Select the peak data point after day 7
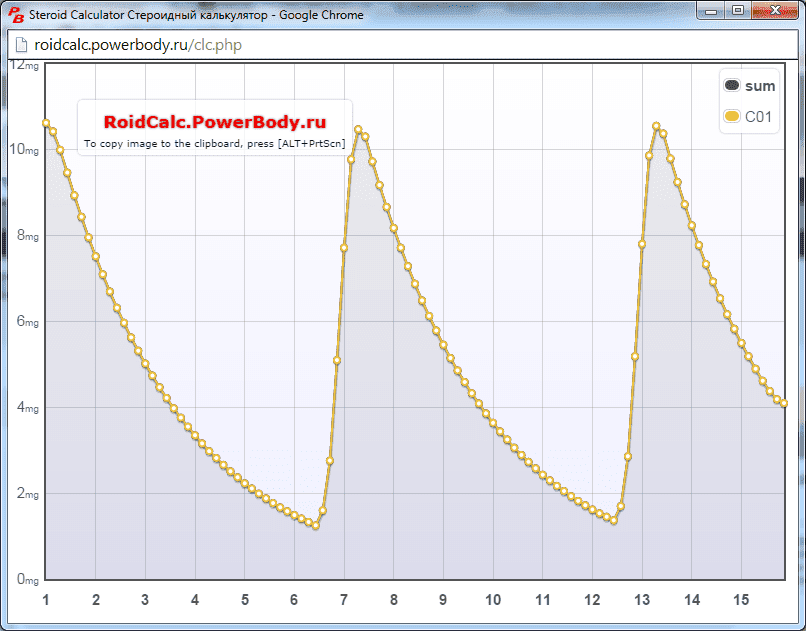 358,130
